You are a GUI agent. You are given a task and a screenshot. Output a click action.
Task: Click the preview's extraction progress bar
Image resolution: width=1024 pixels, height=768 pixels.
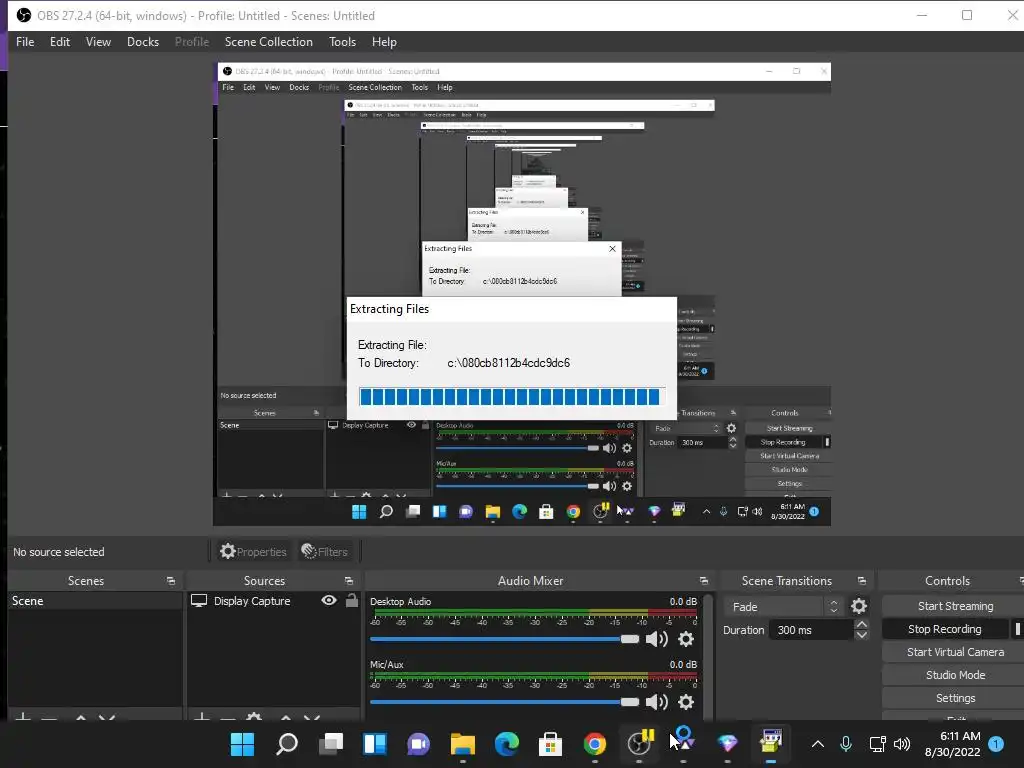(x=511, y=396)
